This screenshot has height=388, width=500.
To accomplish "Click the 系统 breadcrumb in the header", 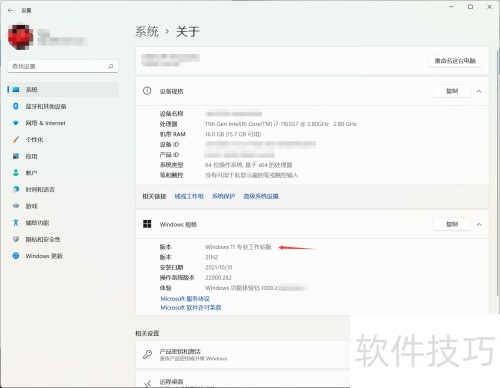I will [147, 32].
